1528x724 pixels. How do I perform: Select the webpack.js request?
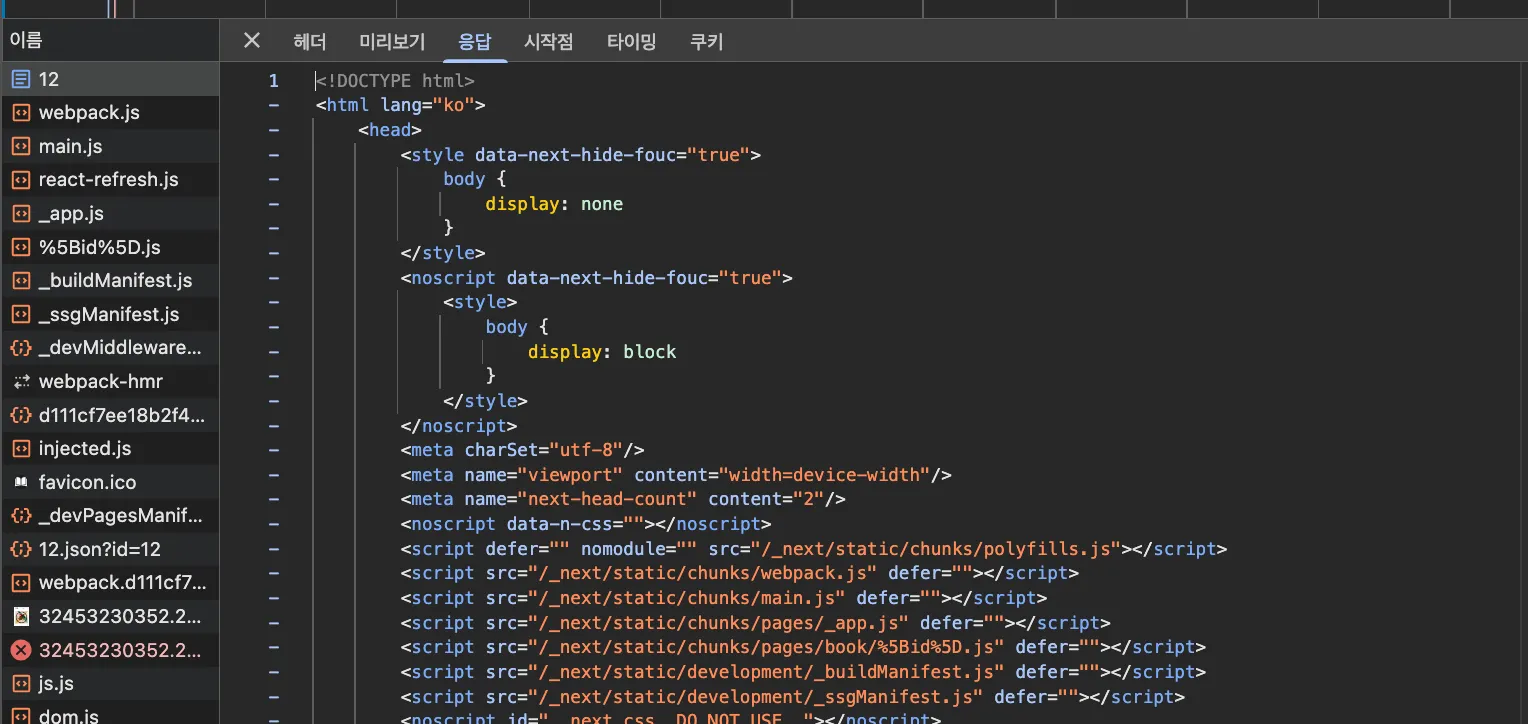109,113
